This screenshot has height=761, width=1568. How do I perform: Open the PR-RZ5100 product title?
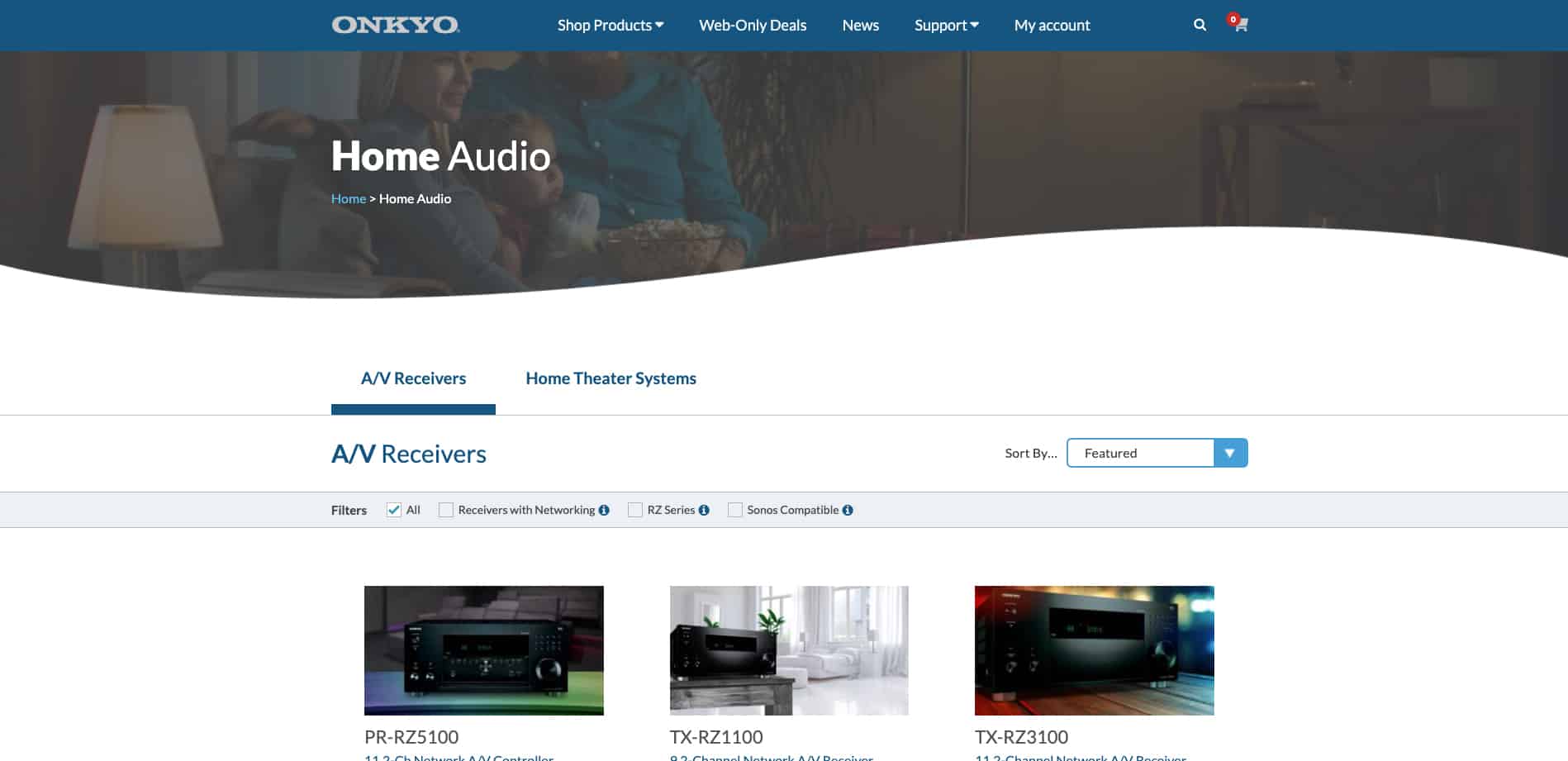(411, 736)
